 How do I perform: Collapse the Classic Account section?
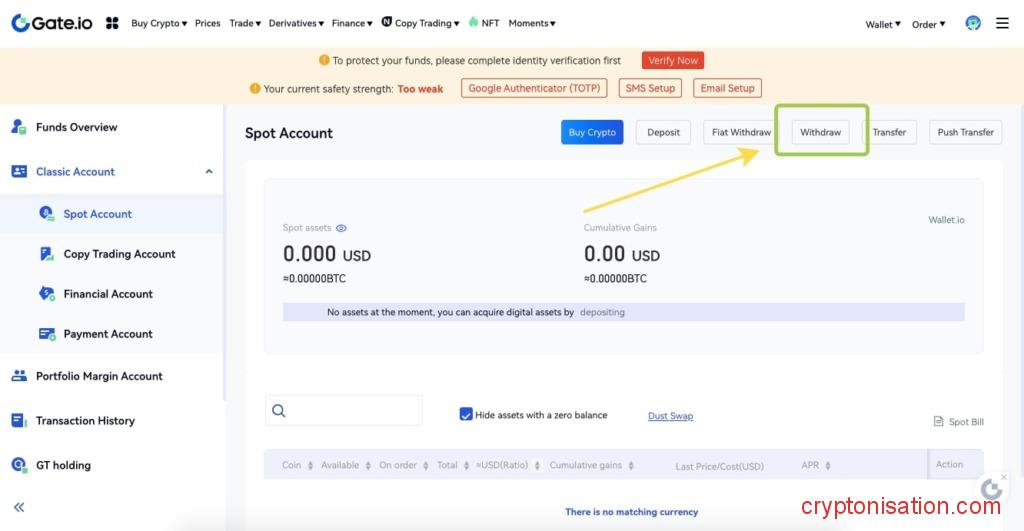pyautogui.click(x=209, y=172)
